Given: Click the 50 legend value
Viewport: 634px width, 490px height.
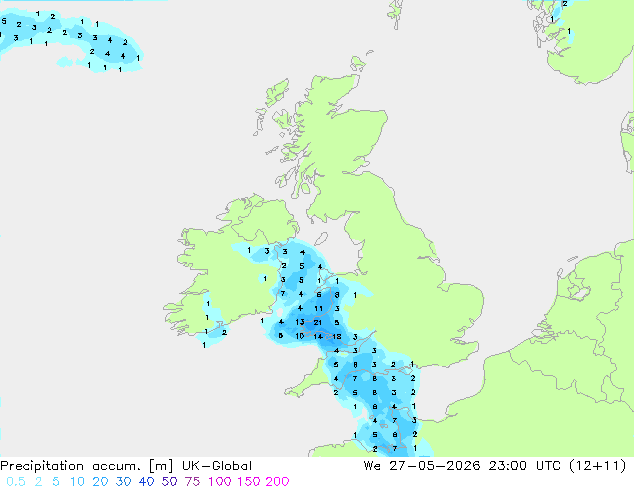Looking at the screenshot, I should point(169,482).
